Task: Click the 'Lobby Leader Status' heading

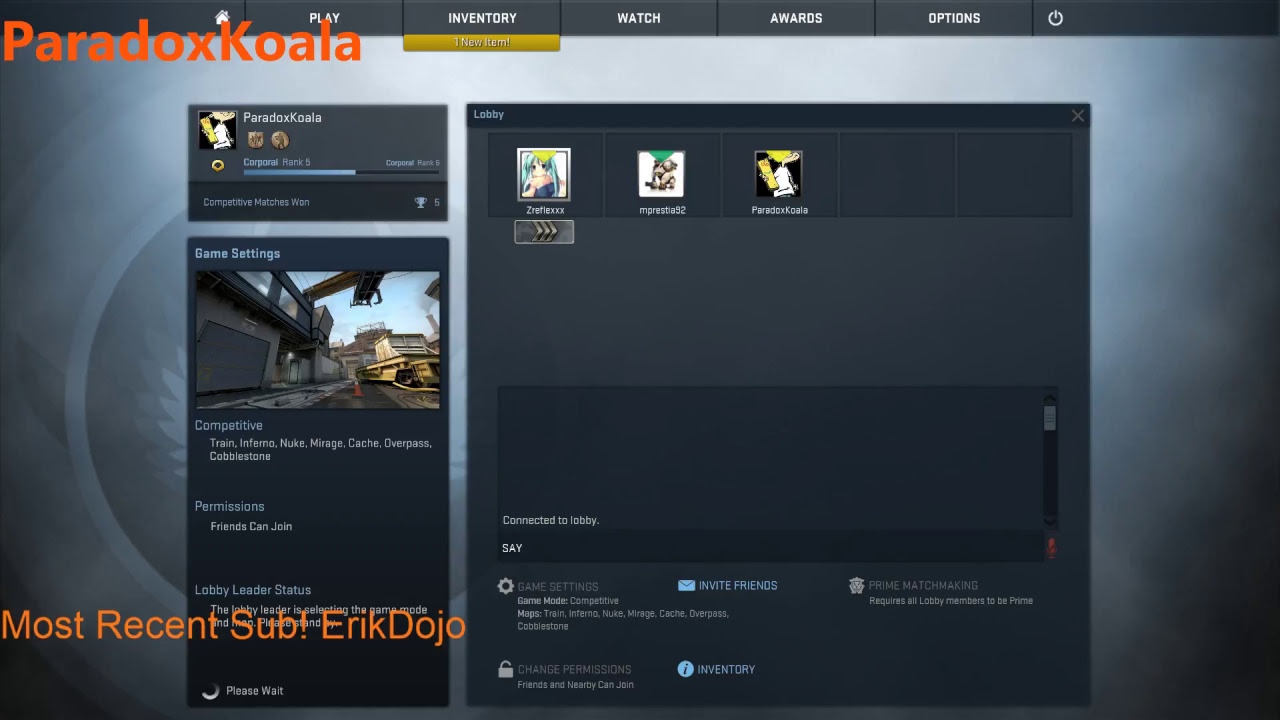Action: click(253, 590)
